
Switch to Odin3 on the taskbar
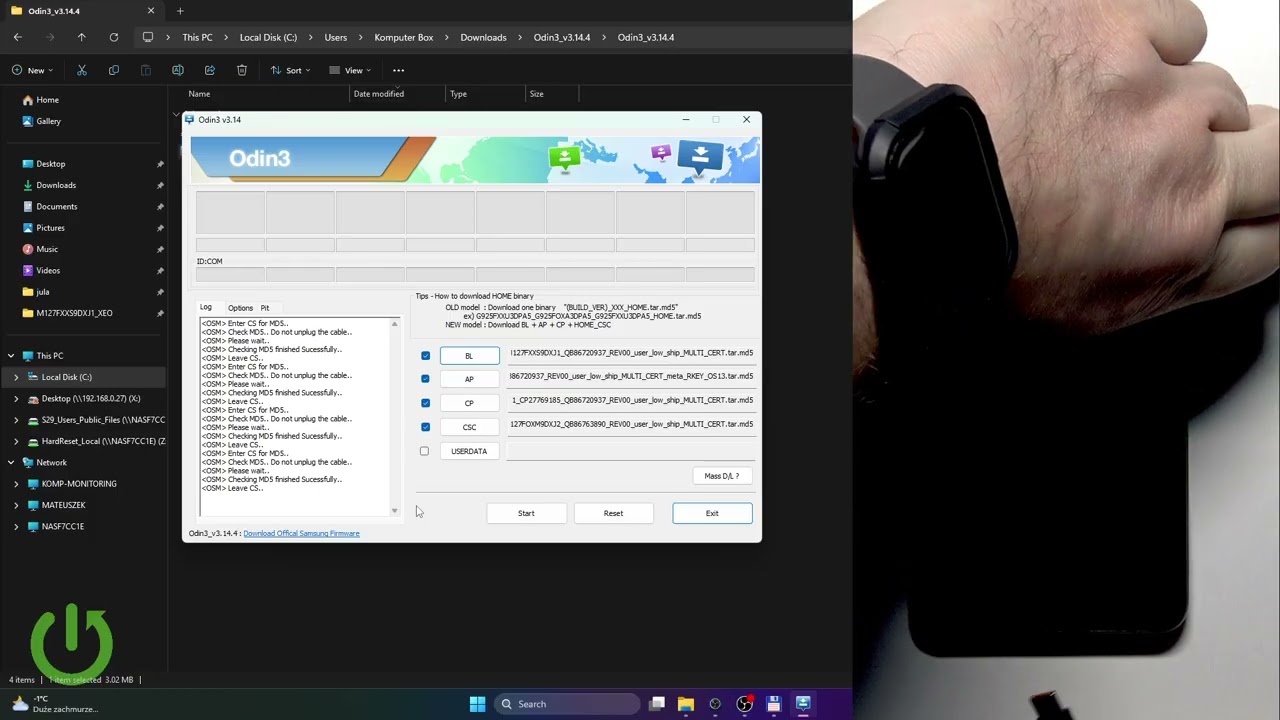pyautogui.click(x=803, y=704)
